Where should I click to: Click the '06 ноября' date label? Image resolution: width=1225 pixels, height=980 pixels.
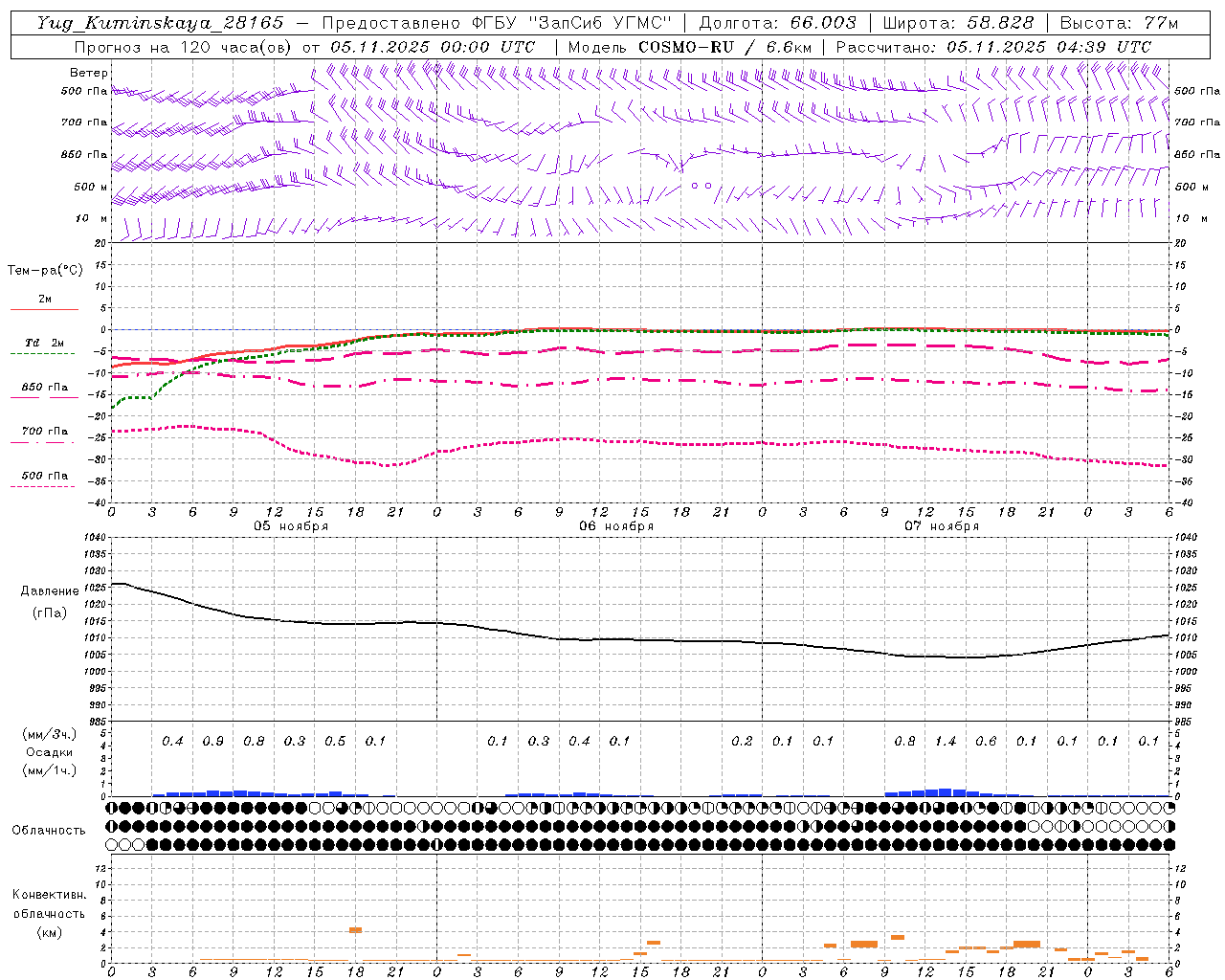pos(616,526)
